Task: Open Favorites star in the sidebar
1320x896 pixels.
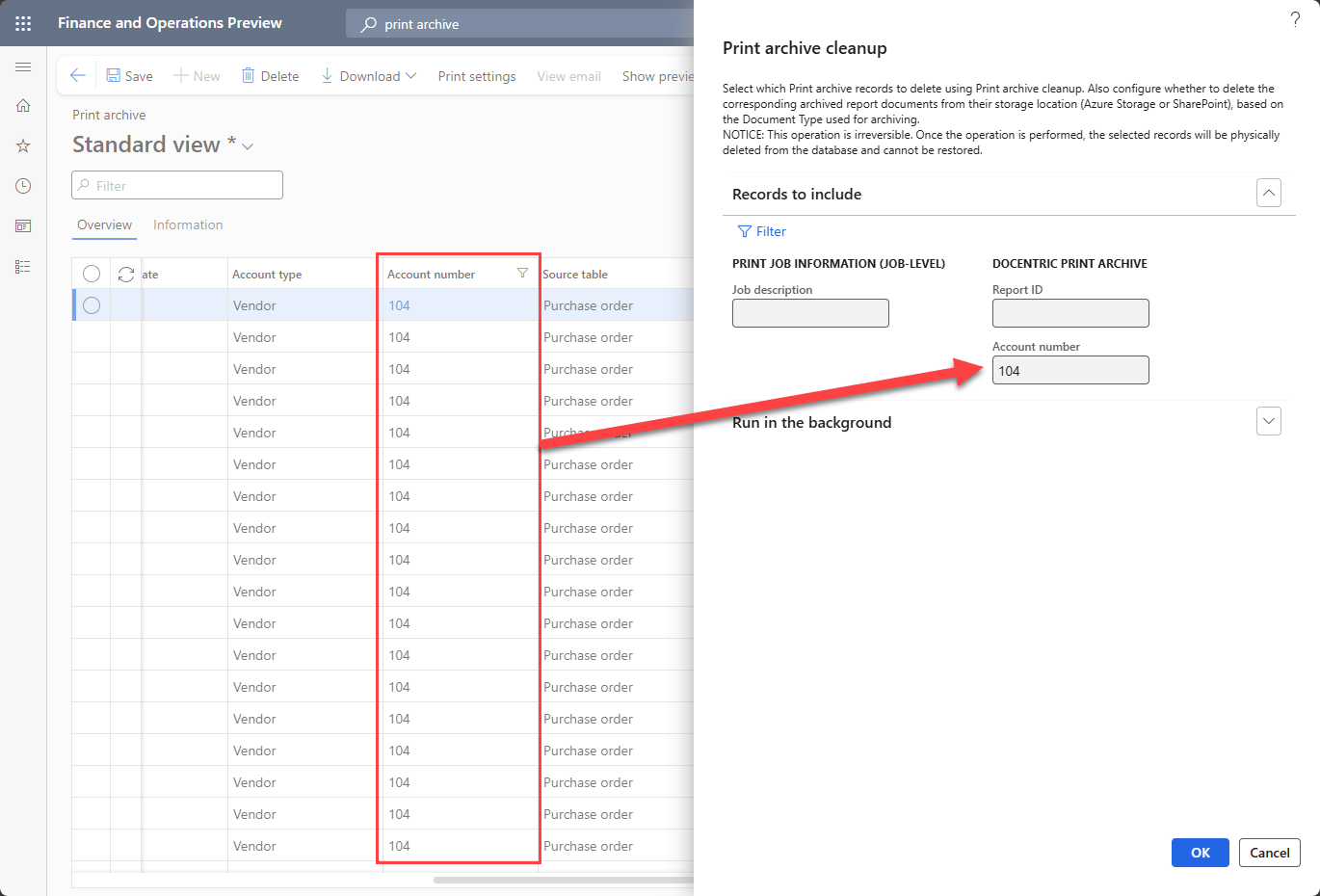Action: [x=23, y=146]
